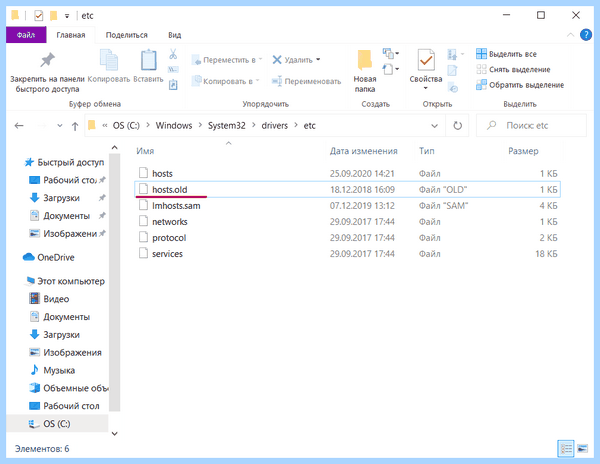Click drivers breadcrumb in address bar
Screen dimensions: 600x464
(274, 125)
